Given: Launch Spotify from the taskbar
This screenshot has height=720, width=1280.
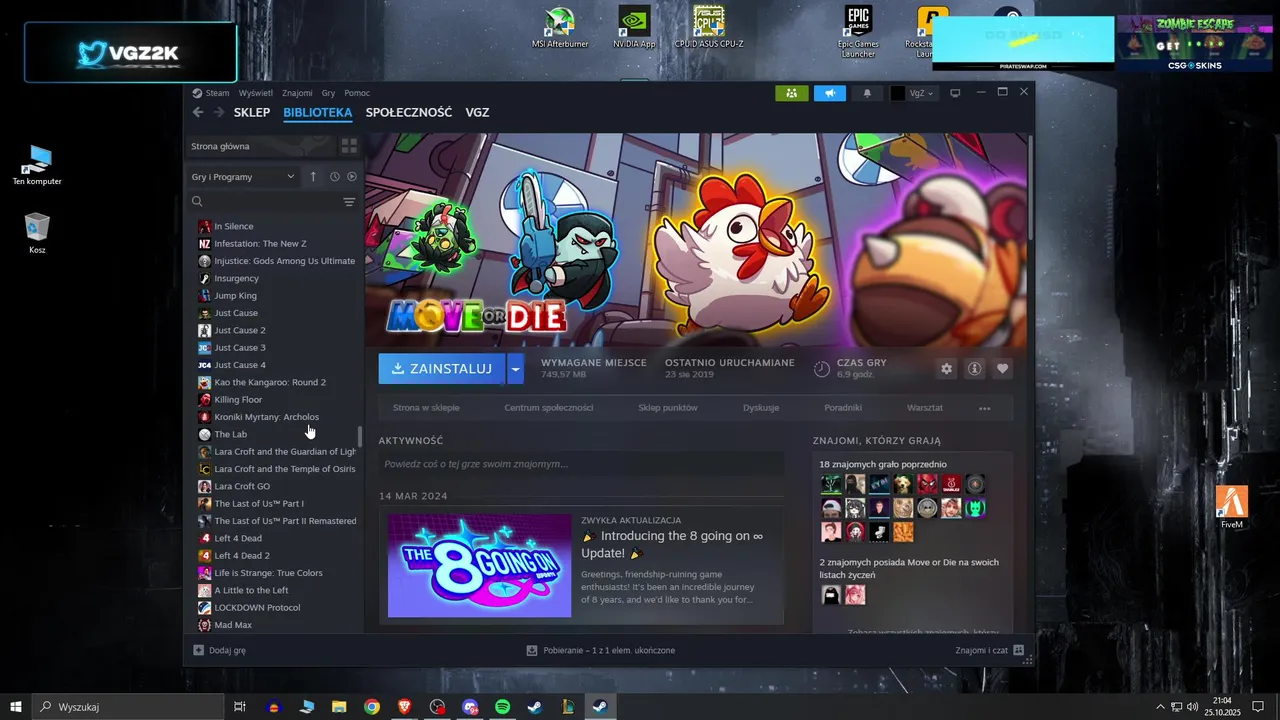Looking at the screenshot, I should (503, 707).
